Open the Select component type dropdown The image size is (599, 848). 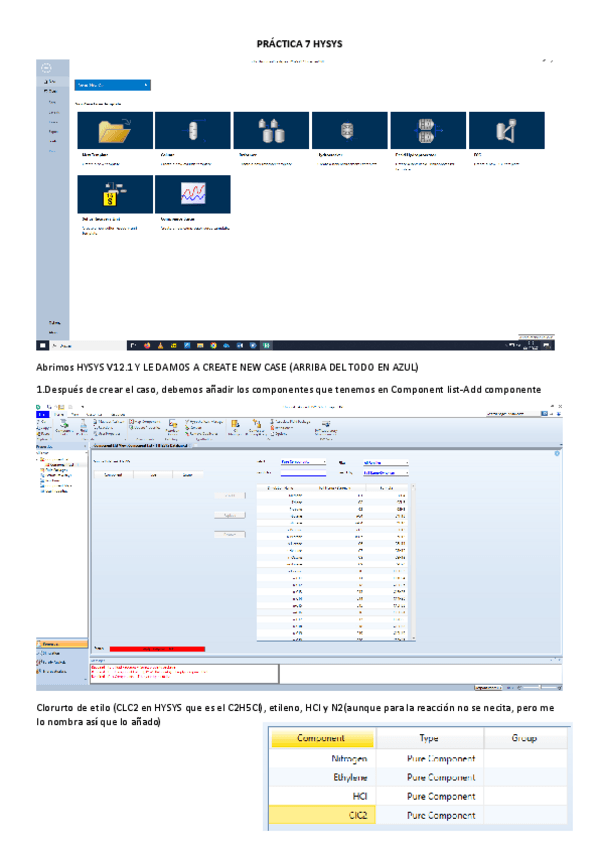coord(303,462)
